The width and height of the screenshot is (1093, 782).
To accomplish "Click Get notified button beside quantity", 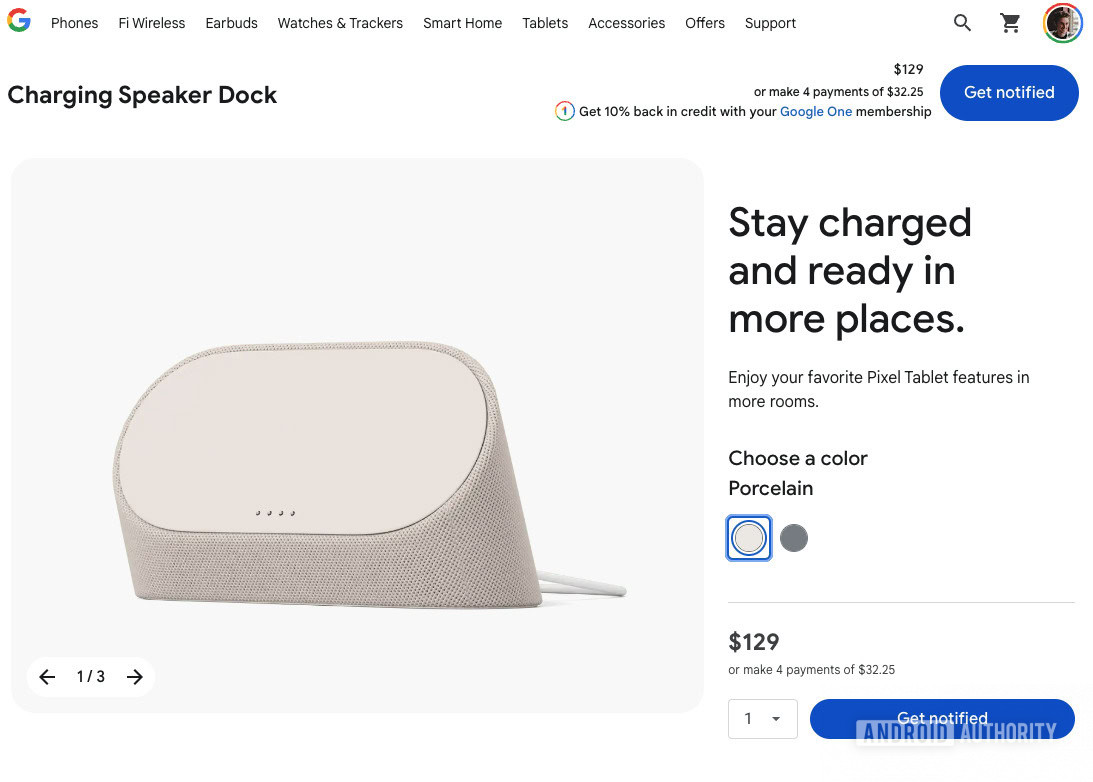I will 942,719.
